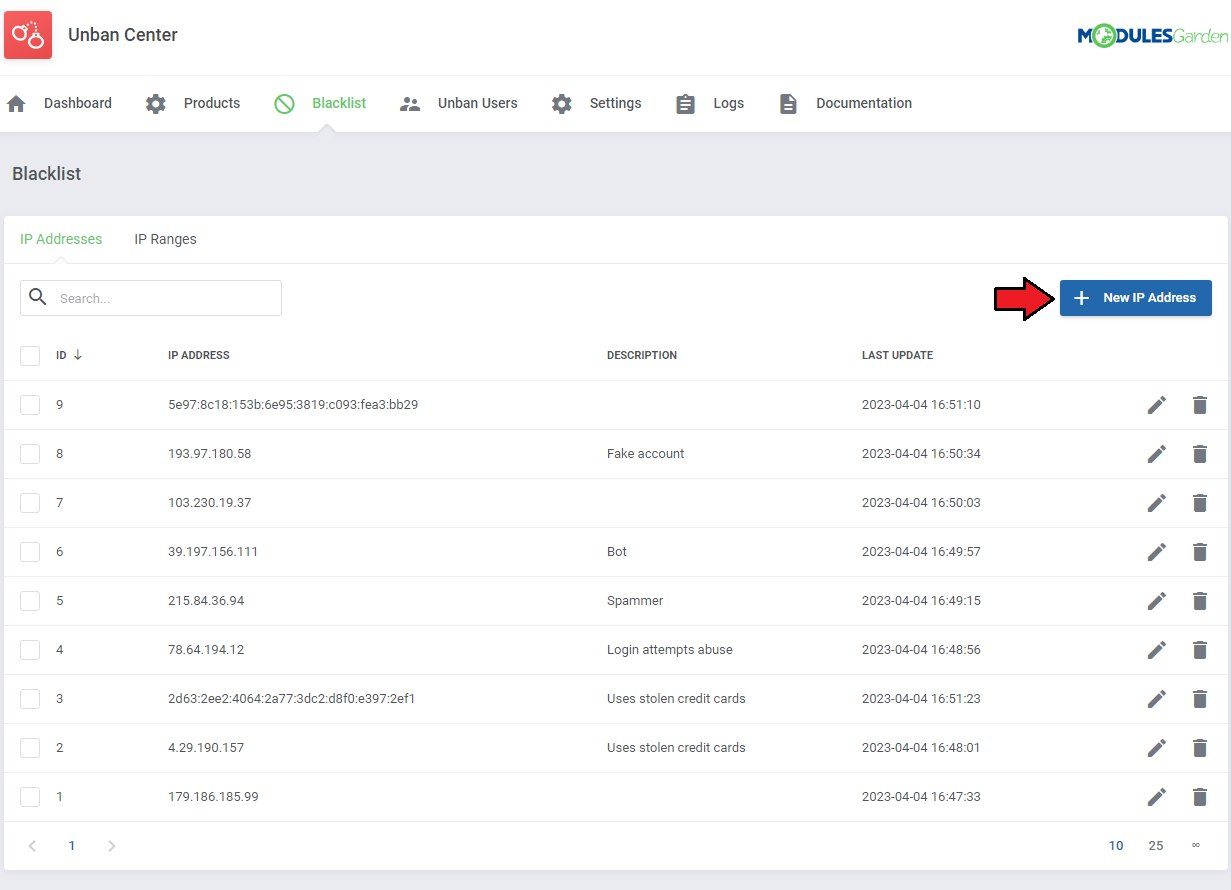Viewport: 1231px width, 890px height.
Task: Sort by ID column arrow
Action: pos(78,355)
